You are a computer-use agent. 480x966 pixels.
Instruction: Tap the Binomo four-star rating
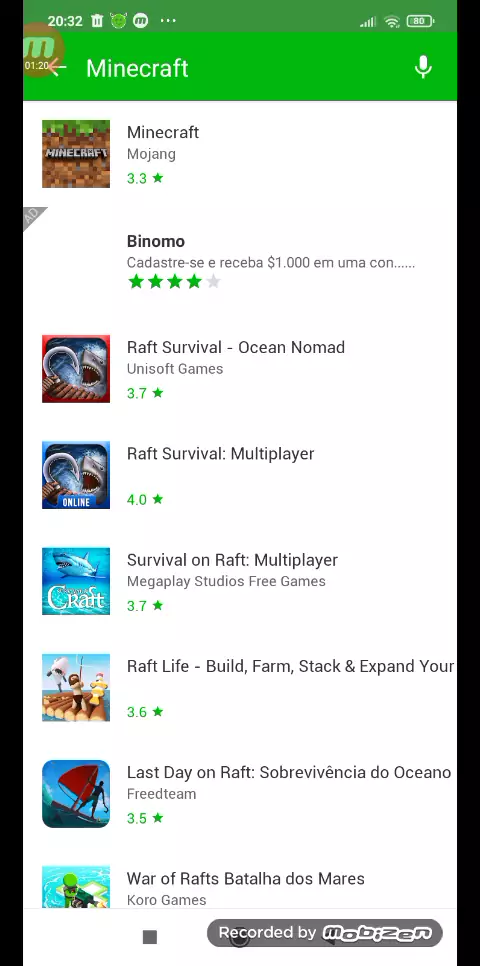click(174, 282)
